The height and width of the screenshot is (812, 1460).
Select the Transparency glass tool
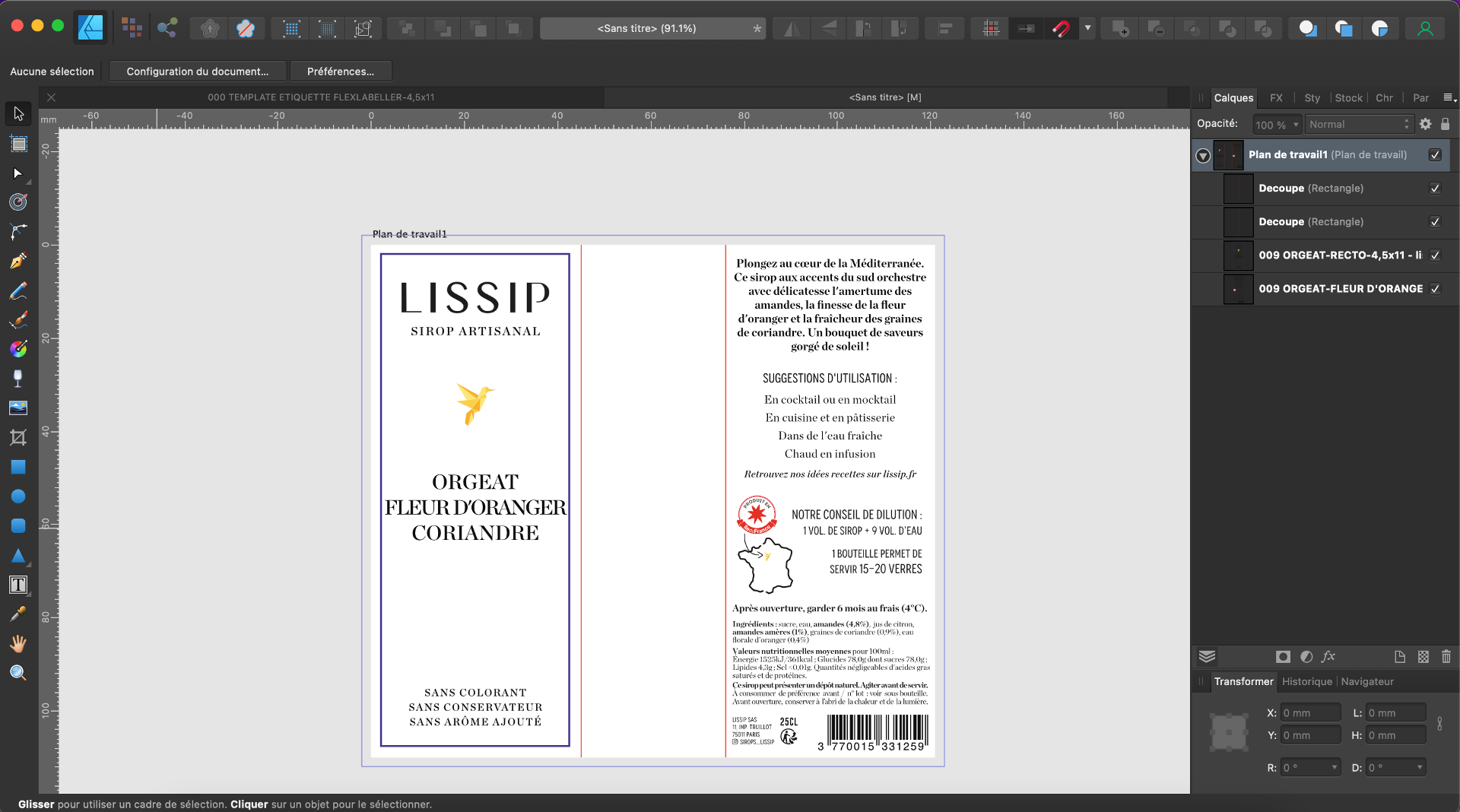point(18,349)
